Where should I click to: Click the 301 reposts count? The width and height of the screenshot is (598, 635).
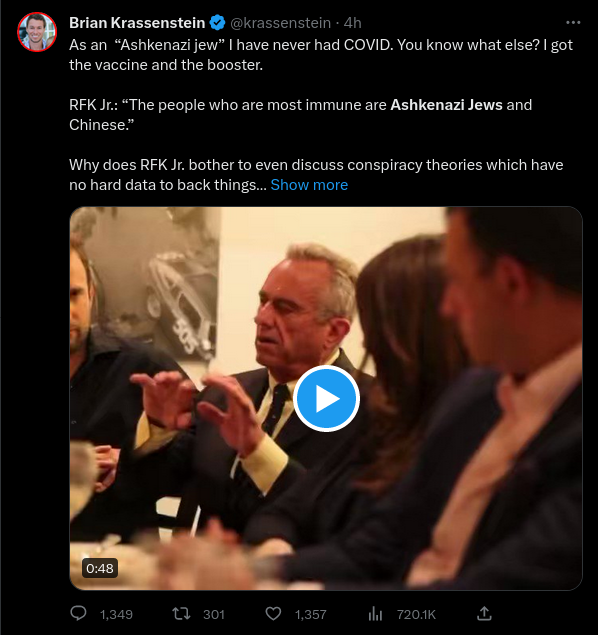tap(214, 615)
